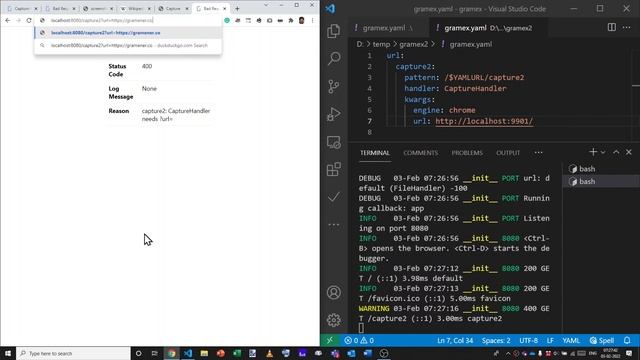Open Chrome profile avatar
Image resolution: width=640 pixels, height=360 pixels.
302,20
